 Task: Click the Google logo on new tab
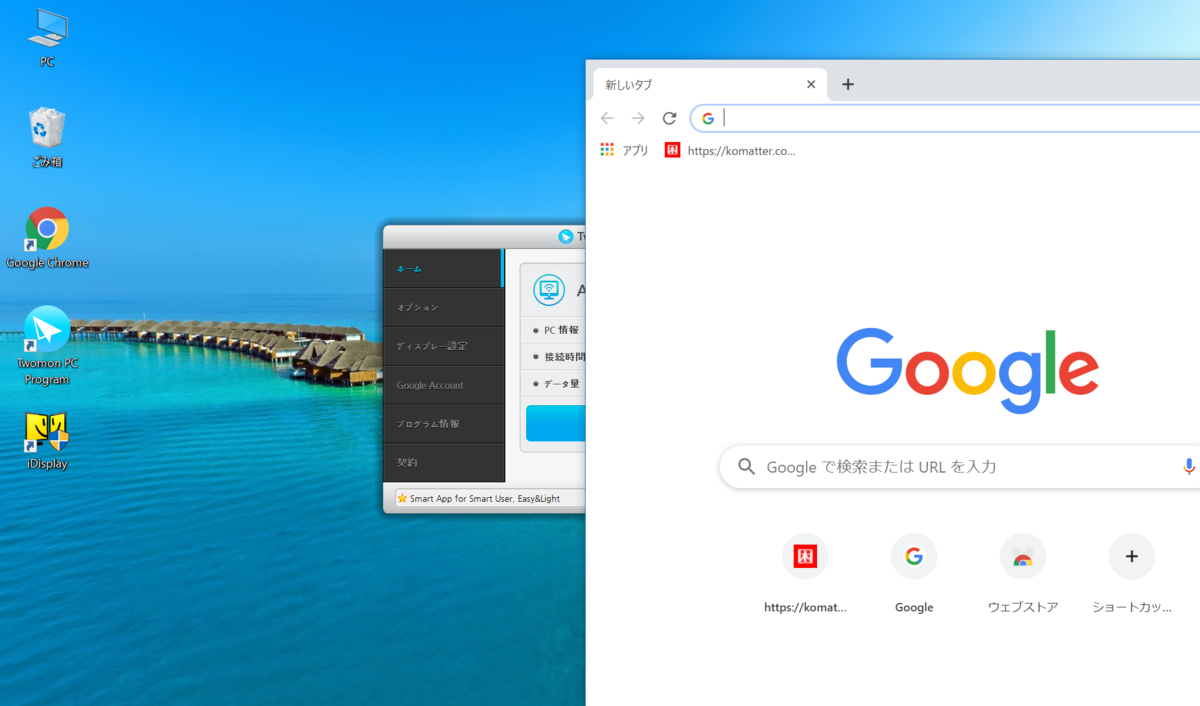pos(967,370)
